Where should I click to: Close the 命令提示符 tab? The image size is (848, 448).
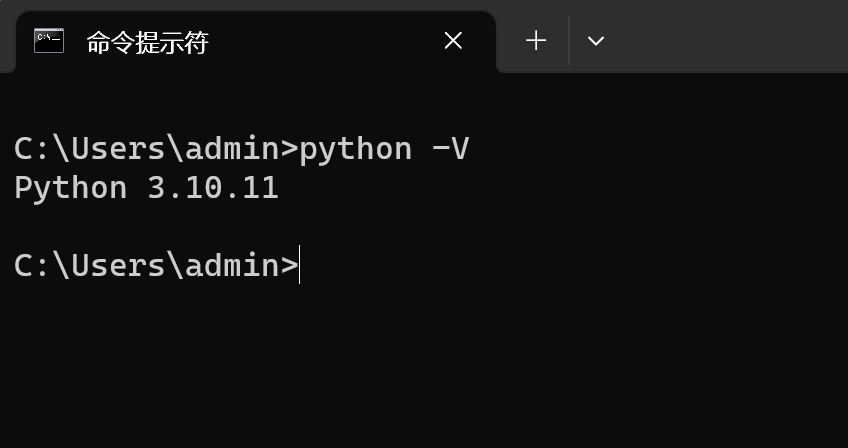point(453,41)
